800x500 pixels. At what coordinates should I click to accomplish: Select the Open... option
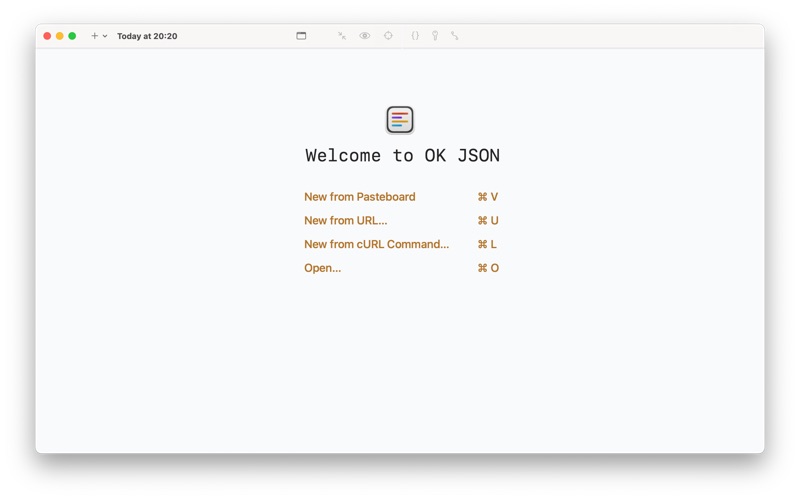322,268
